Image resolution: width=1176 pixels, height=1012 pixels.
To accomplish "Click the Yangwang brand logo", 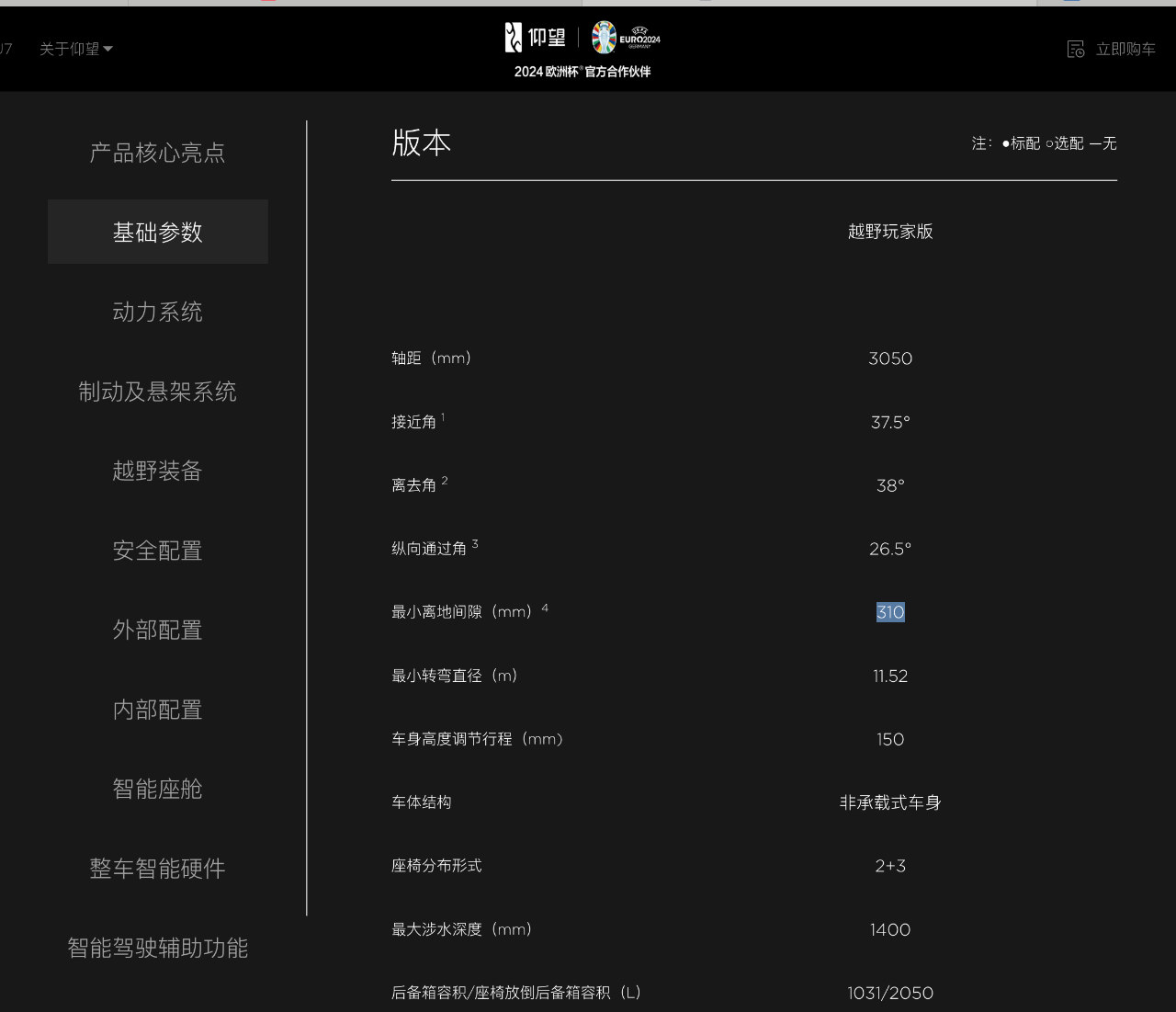I will 536,38.
